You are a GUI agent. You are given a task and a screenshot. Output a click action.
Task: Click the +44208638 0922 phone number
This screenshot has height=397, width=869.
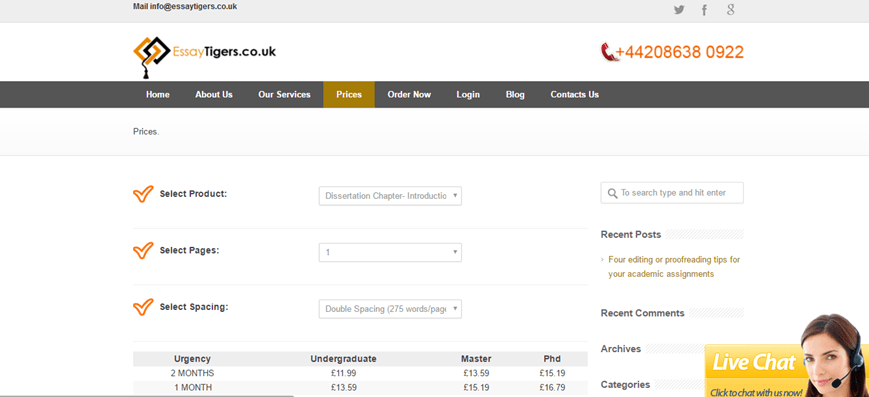pos(680,52)
